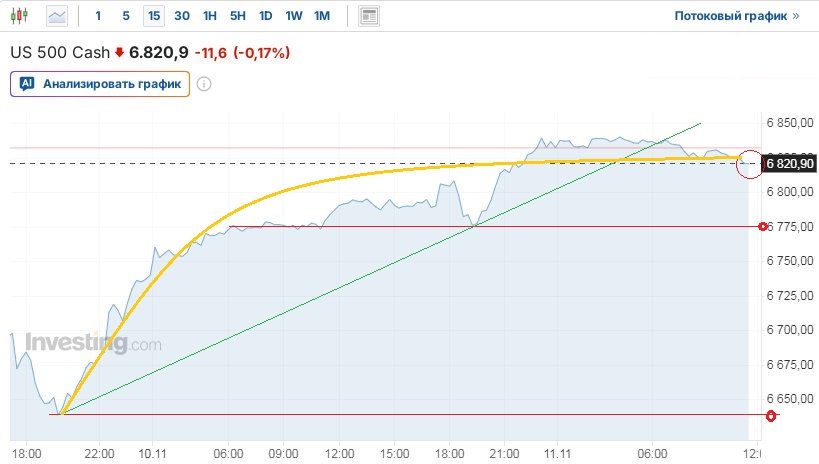Select the 1 minute timeframe
Image resolution: width=819 pixels, height=464 pixels.
(x=98, y=16)
